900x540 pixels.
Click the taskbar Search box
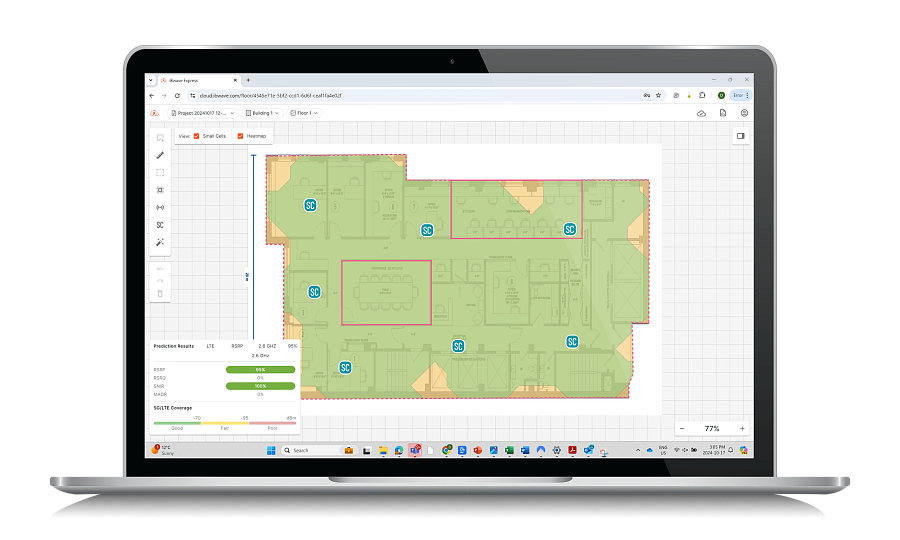point(317,450)
